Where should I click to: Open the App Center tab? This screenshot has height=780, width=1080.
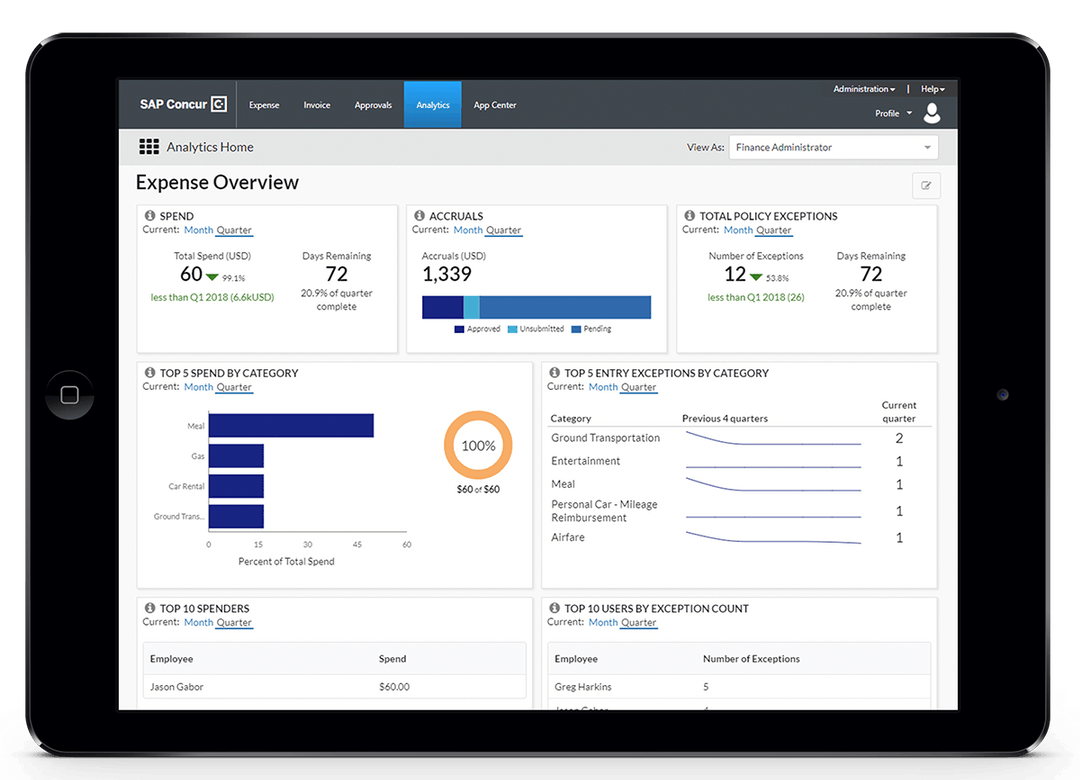coord(494,104)
